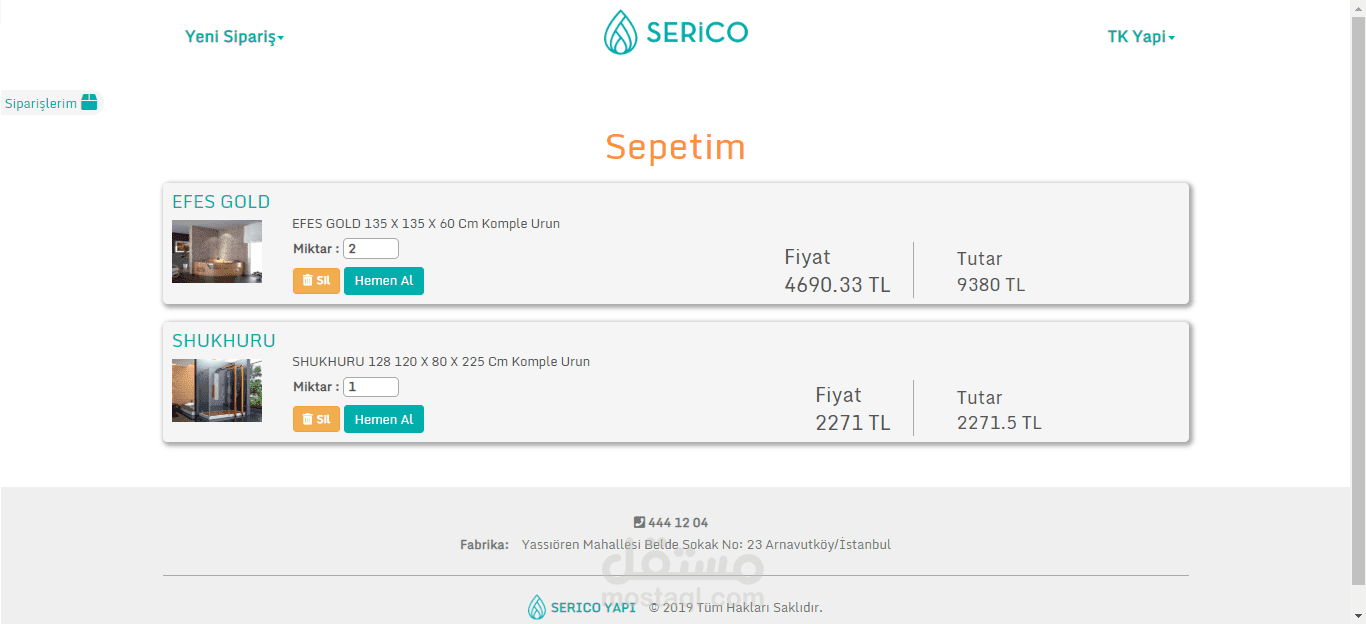This screenshot has height=624, width=1366.
Task: Buy SHUKHURU now with Hemen Al
Action: (x=384, y=419)
